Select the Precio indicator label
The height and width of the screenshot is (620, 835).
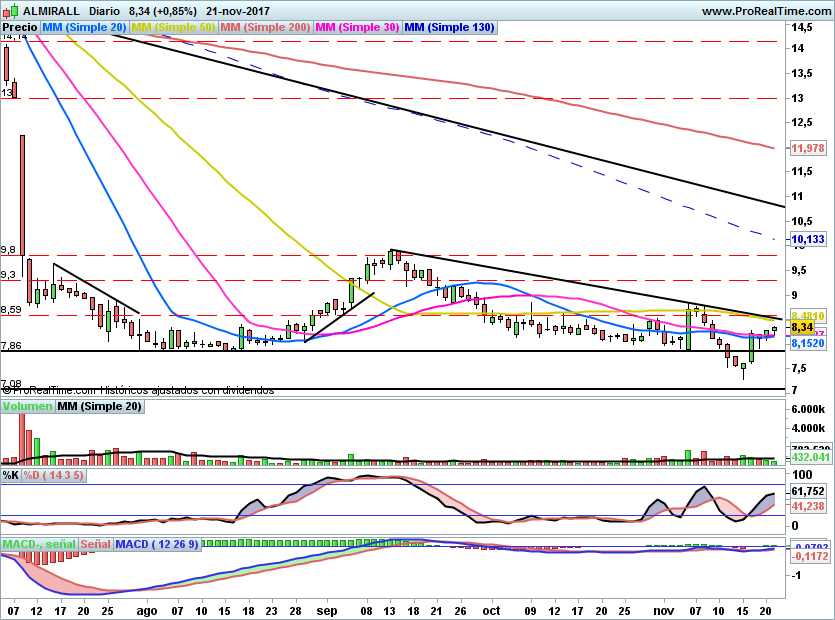[x=20, y=28]
